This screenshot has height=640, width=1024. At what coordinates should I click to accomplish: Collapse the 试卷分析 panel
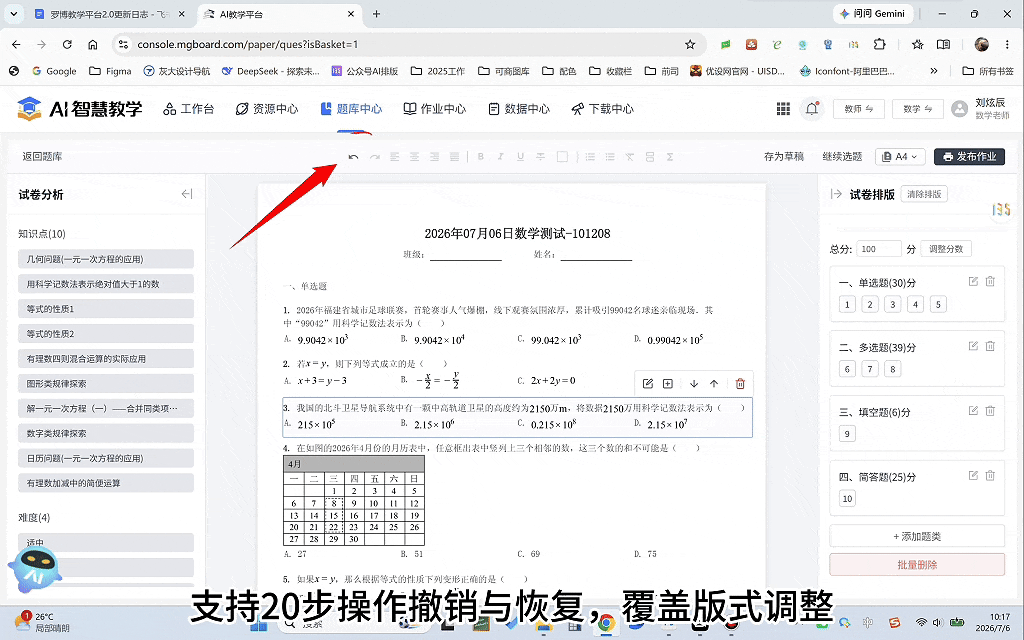187,194
